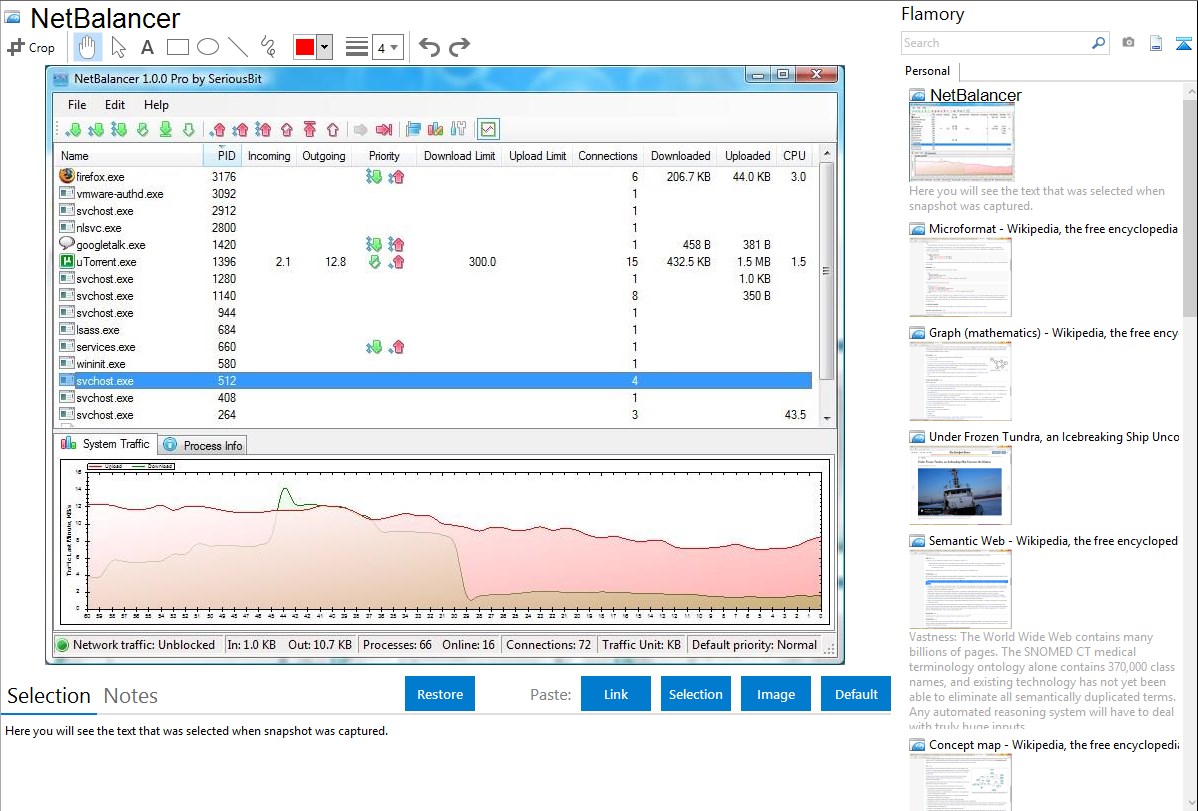Open the color picker dropdown arrow
The image size is (1198, 811).
pos(324,47)
